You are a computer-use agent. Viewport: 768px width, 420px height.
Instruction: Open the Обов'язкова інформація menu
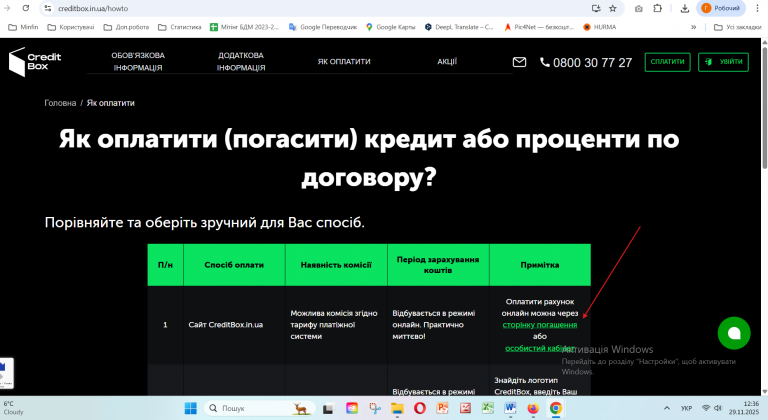pos(138,62)
